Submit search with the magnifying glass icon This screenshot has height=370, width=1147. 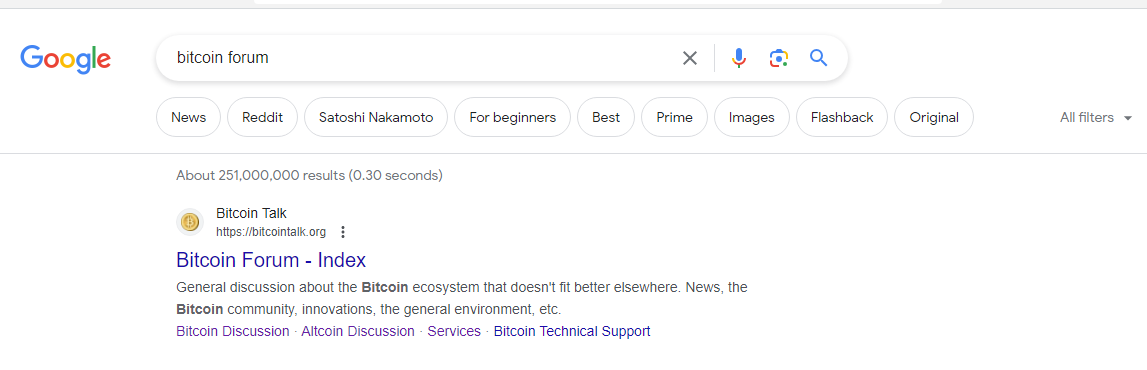pyautogui.click(x=819, y=58)
